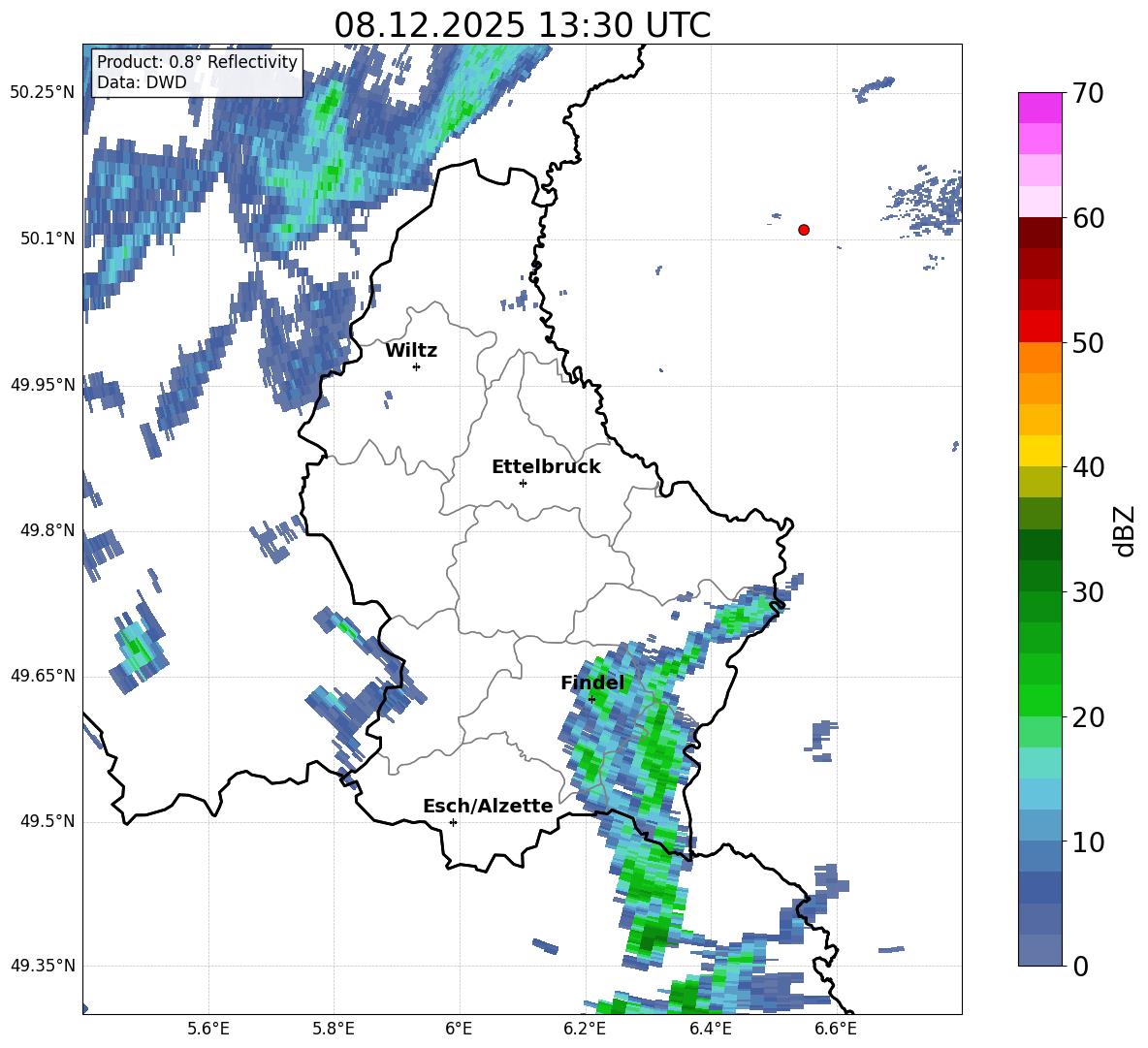
Task: Click the 50 colorbar tick label
Action: [x=1088, y=343]
